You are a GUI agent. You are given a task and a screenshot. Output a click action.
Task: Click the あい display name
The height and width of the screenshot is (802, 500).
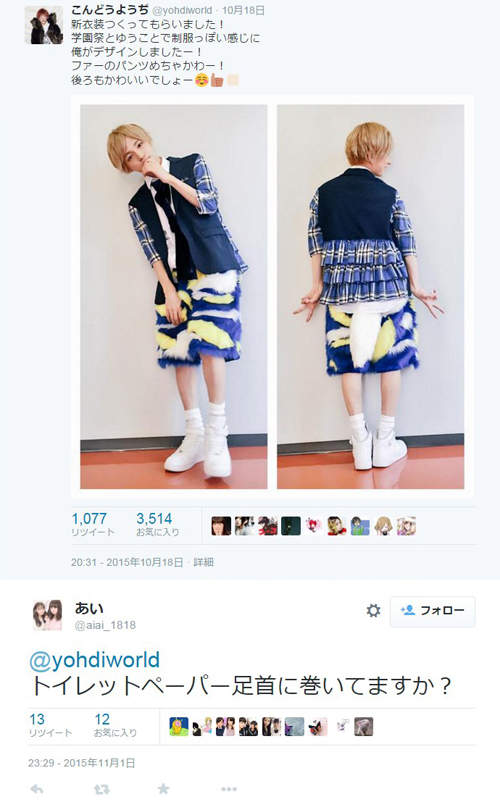click(x=89, y=608)
